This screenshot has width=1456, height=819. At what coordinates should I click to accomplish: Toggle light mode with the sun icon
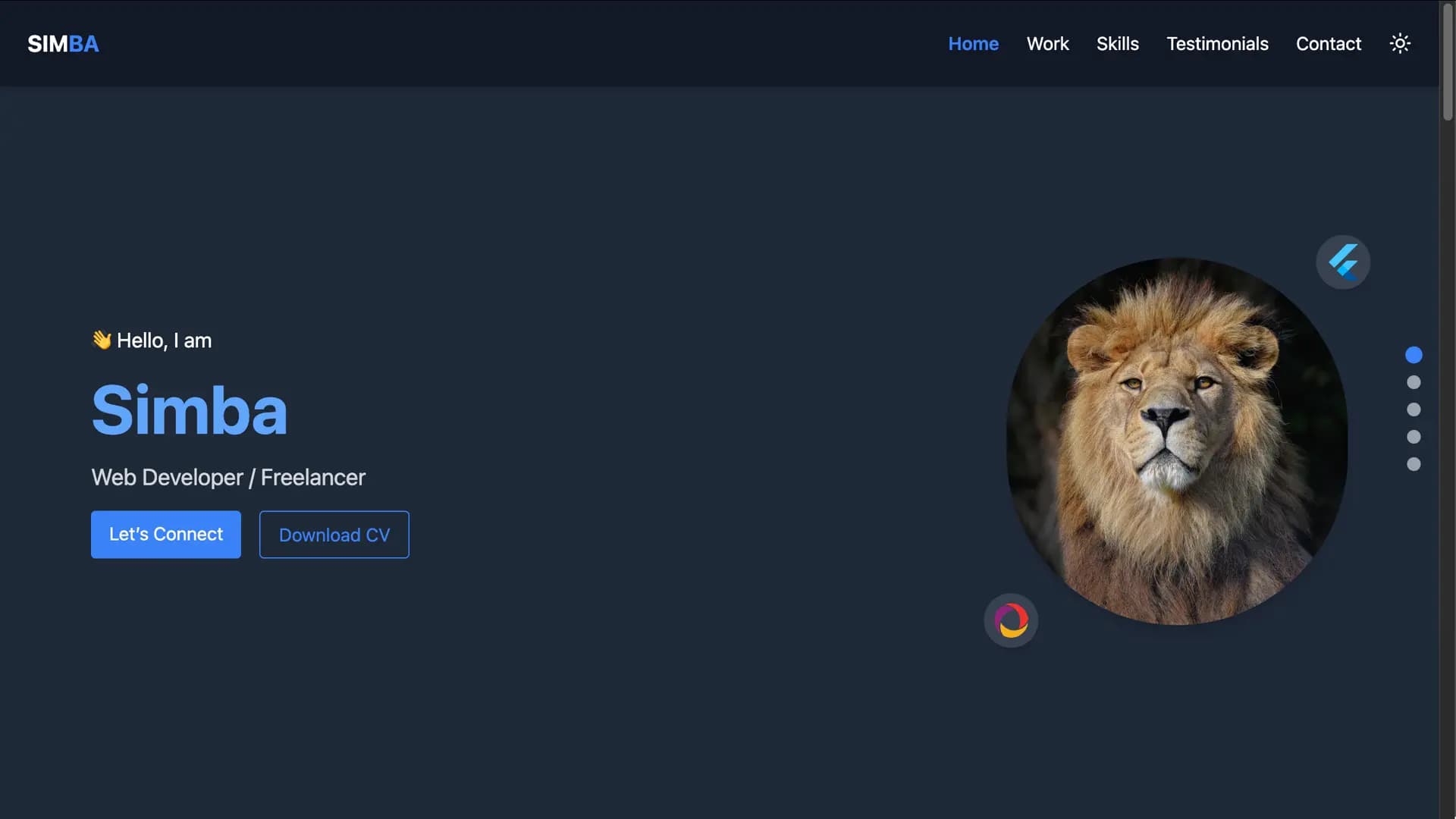point(1400,43)
